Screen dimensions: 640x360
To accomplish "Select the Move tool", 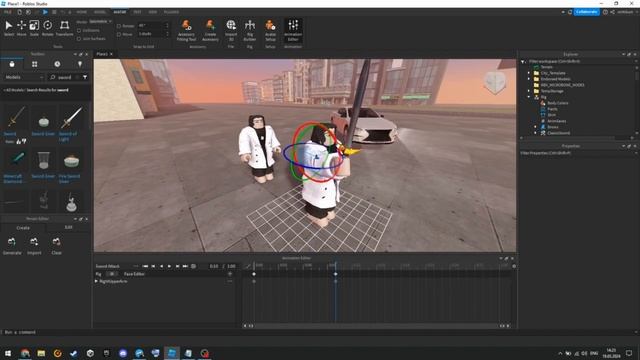I will click(x=22, y=29).
